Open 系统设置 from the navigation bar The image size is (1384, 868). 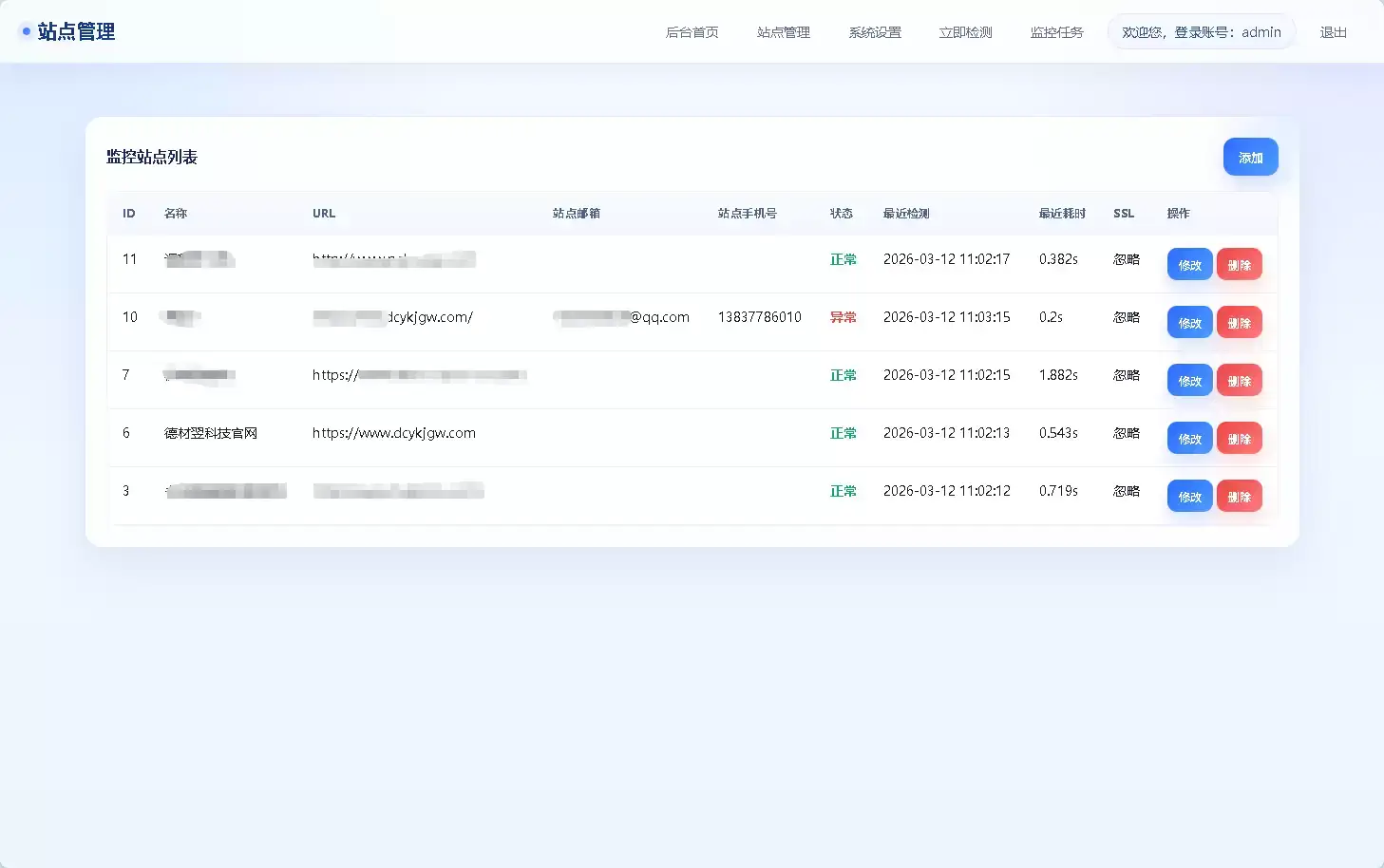pos(873,31)
